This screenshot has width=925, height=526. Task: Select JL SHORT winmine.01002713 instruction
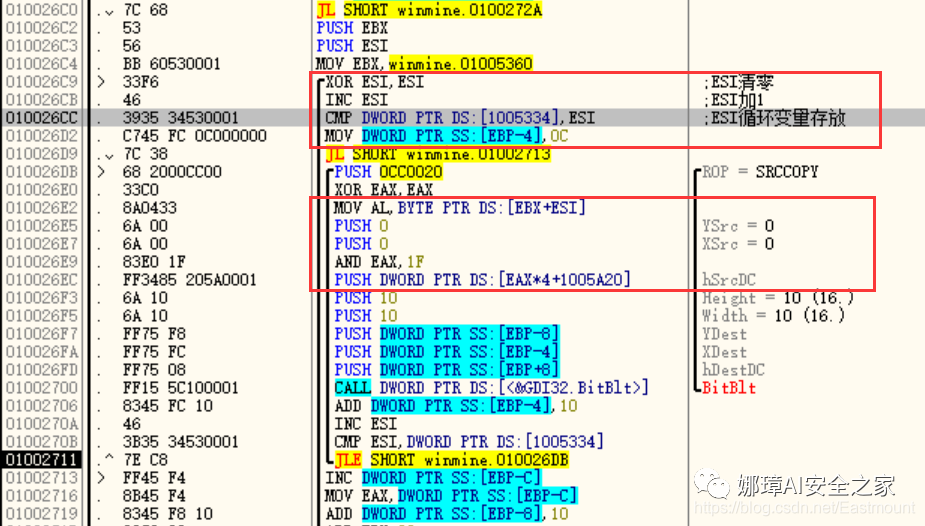click(438, 154)
